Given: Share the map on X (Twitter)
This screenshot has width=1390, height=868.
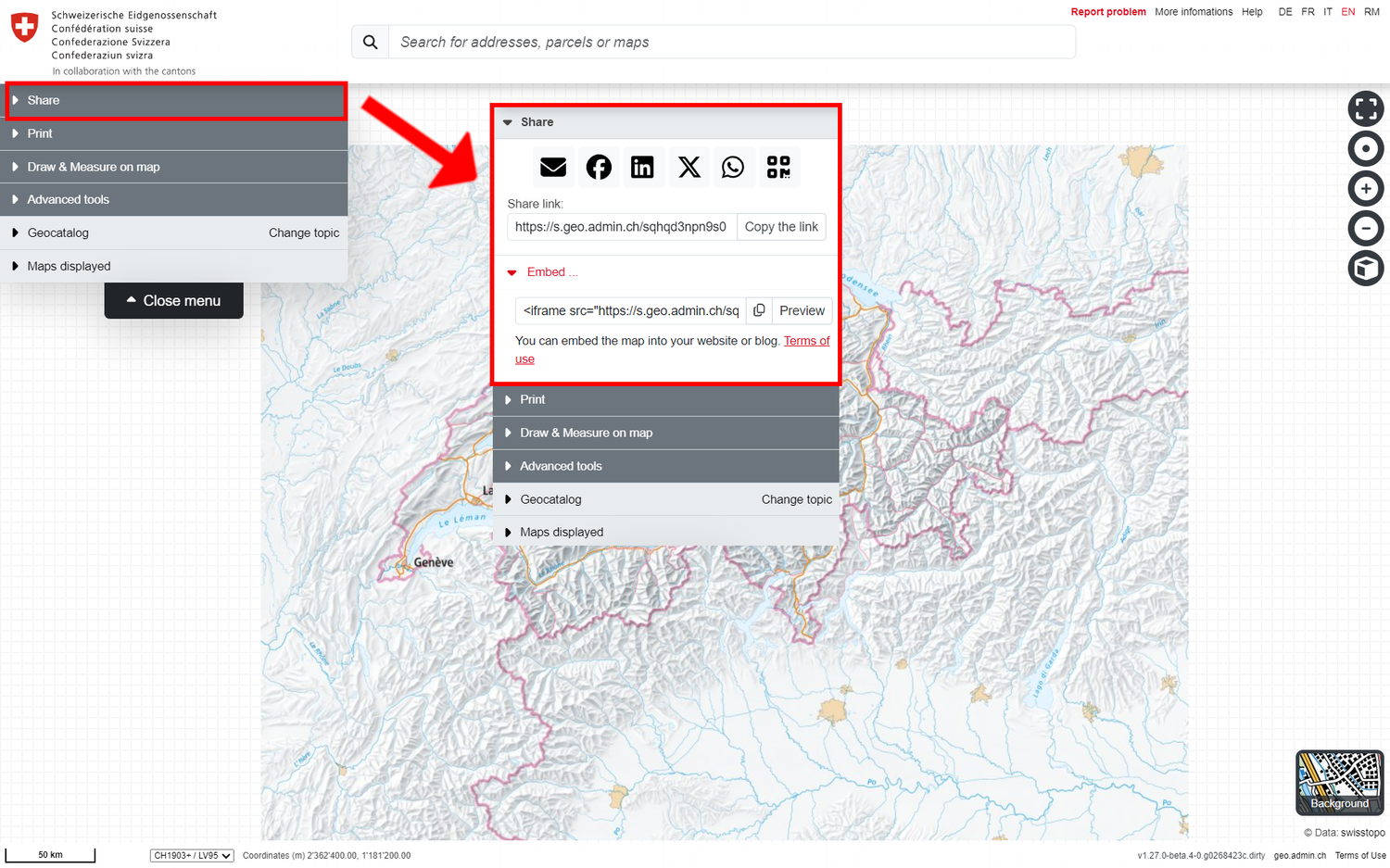Looking at the screenshot, I should (689, 167).
